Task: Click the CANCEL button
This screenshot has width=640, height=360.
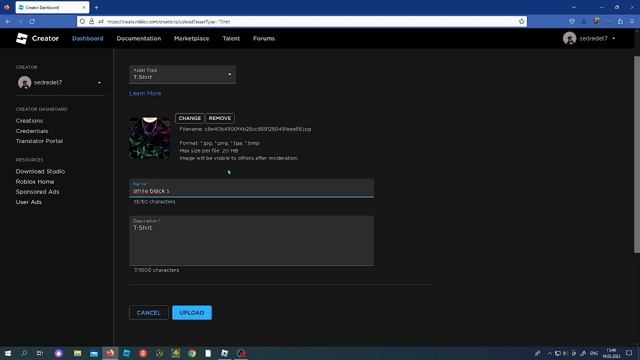Action: click(x=149, y=313)
